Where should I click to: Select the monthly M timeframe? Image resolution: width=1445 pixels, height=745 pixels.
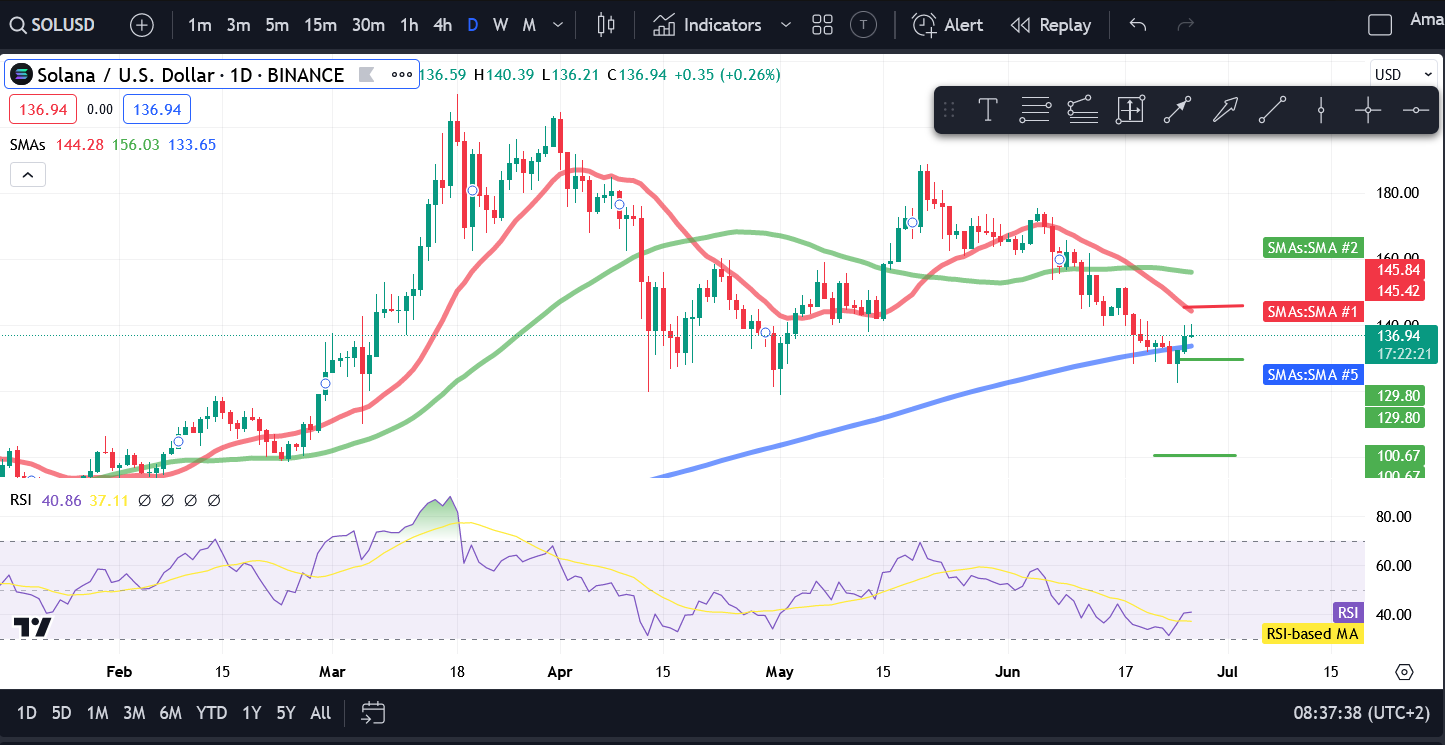point(529,25)
